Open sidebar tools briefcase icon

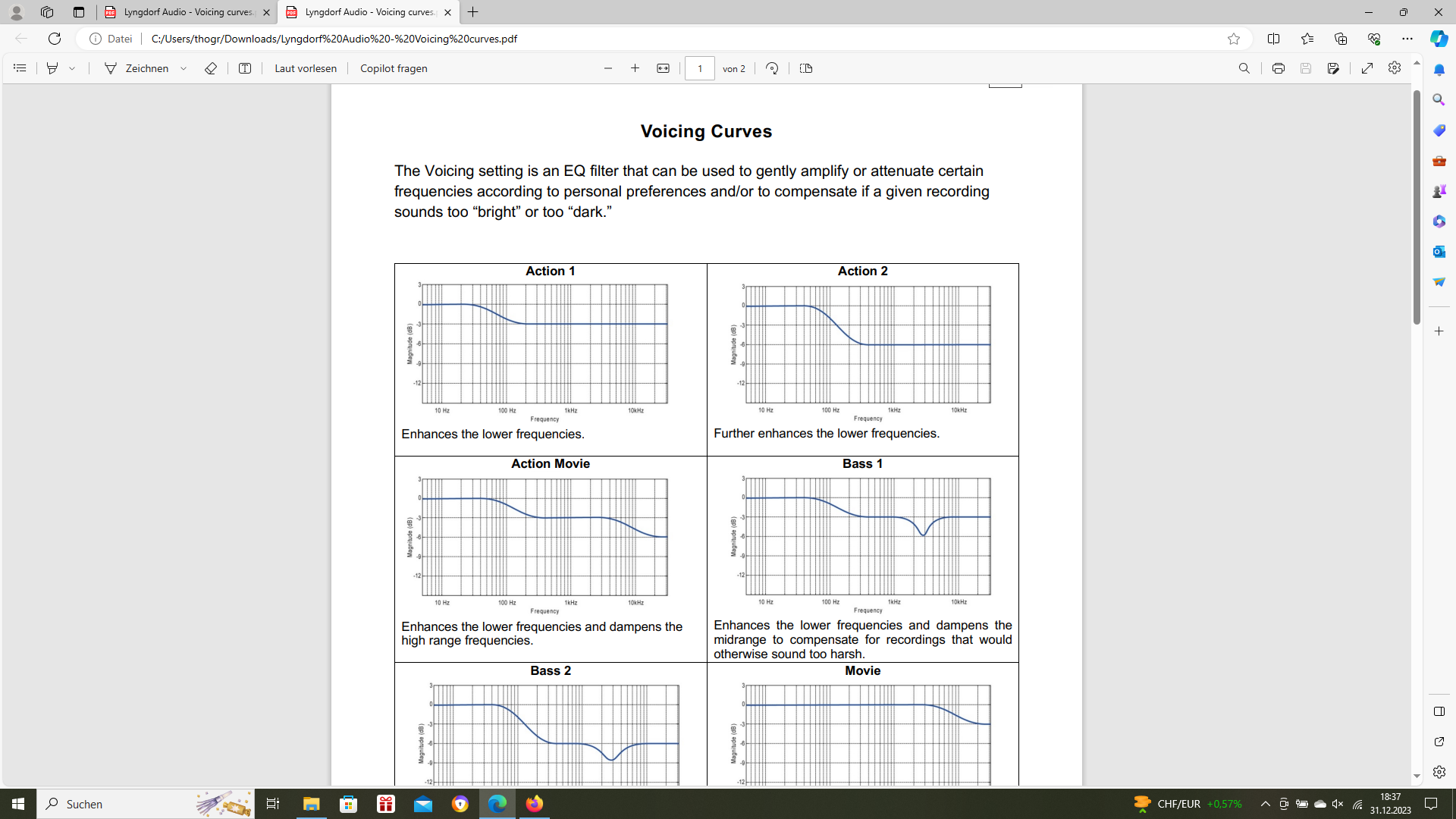(1439, 161)
